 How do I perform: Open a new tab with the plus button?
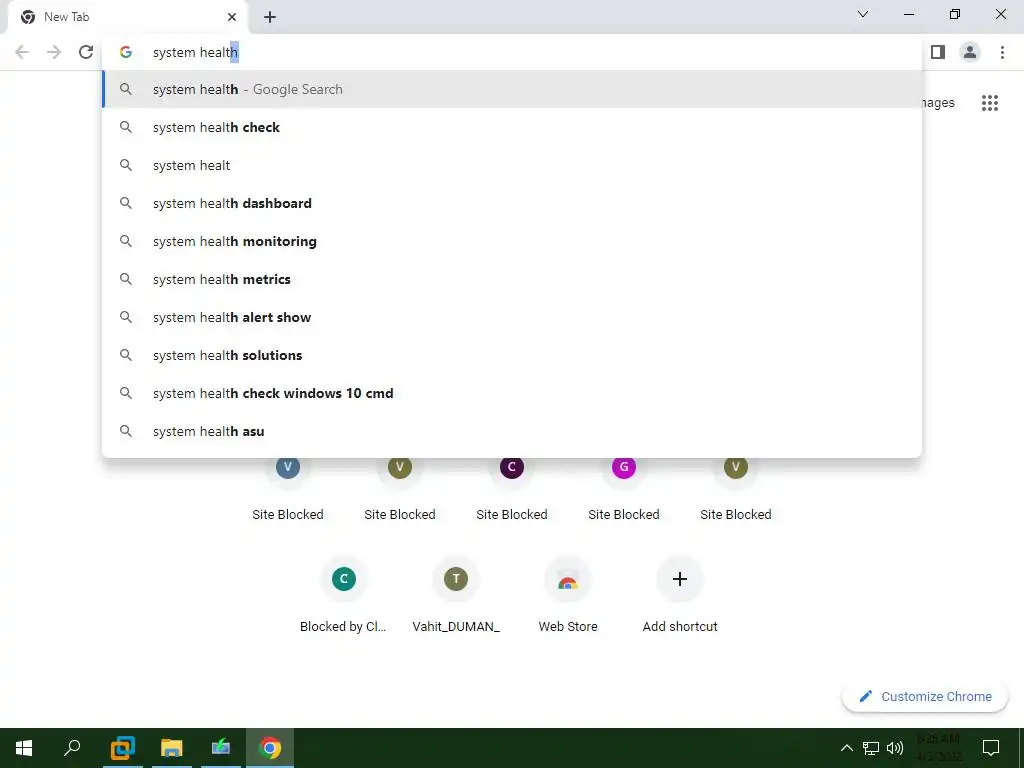[270, 17]
